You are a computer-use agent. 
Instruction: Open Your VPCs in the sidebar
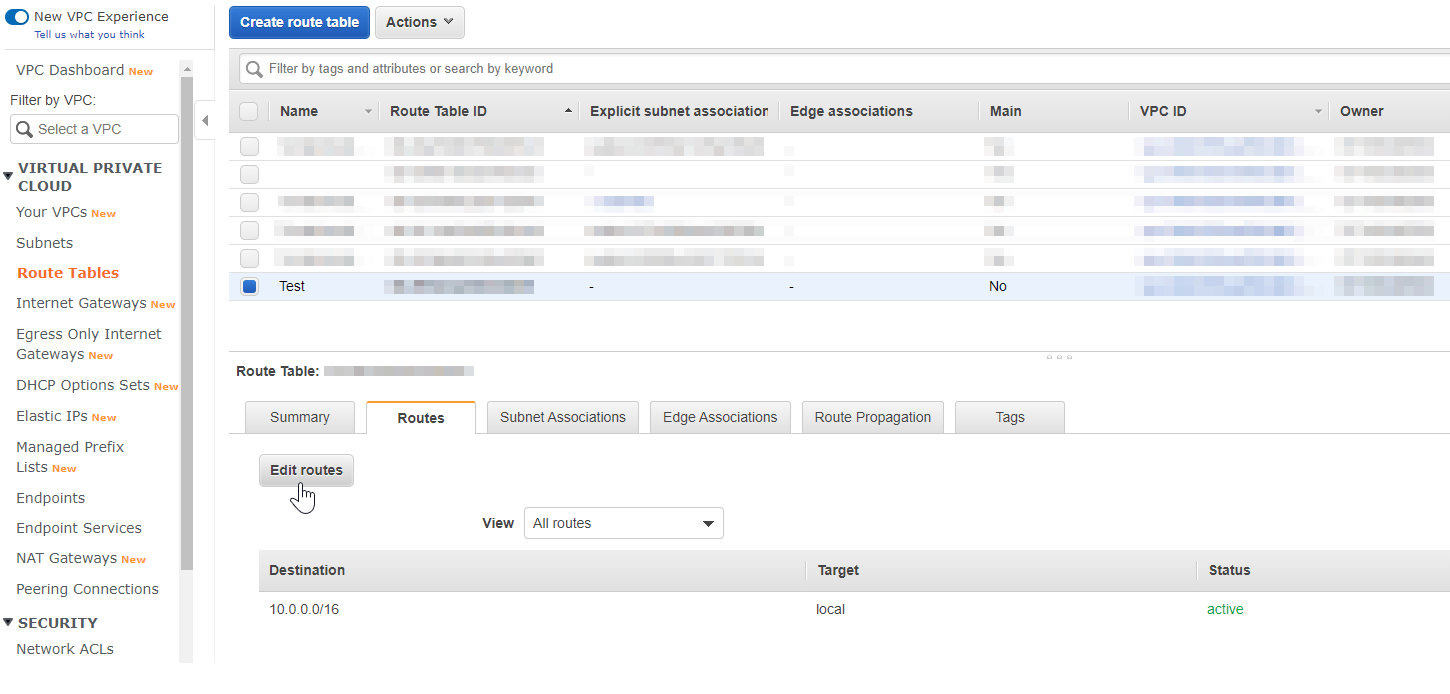51,212
